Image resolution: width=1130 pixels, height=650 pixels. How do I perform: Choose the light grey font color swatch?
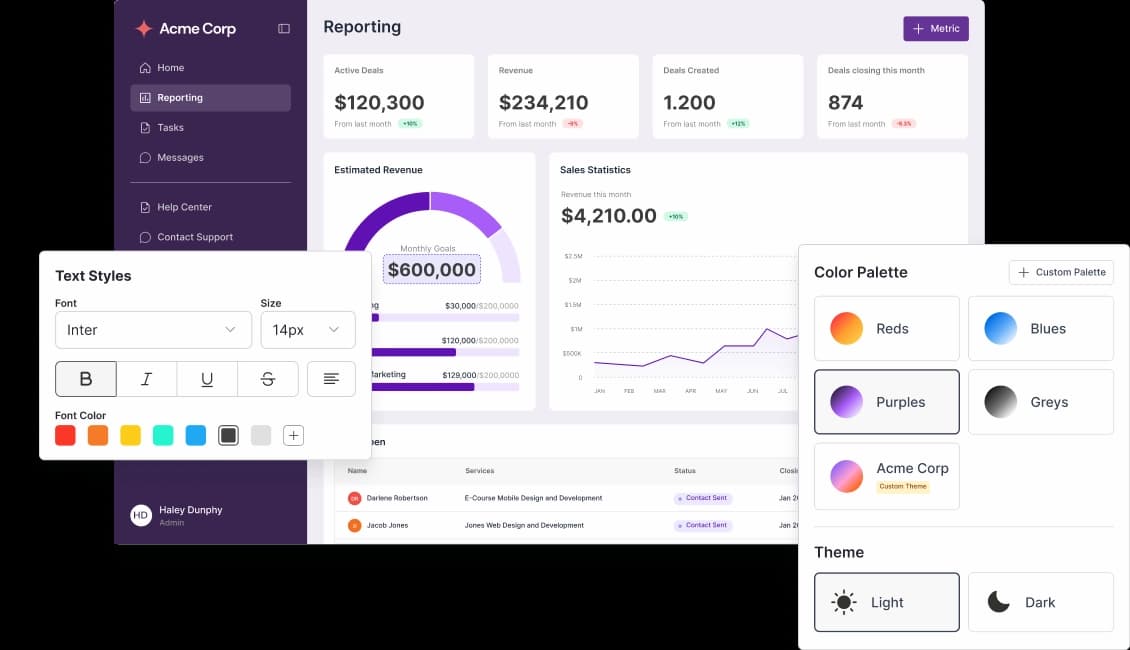(x=261, y=435)
